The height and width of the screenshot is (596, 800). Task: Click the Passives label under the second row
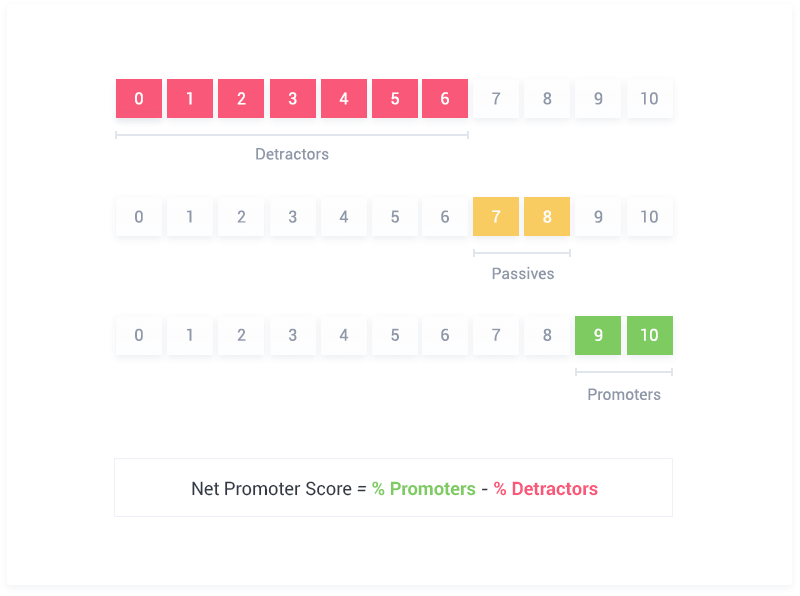click(522, 274)
